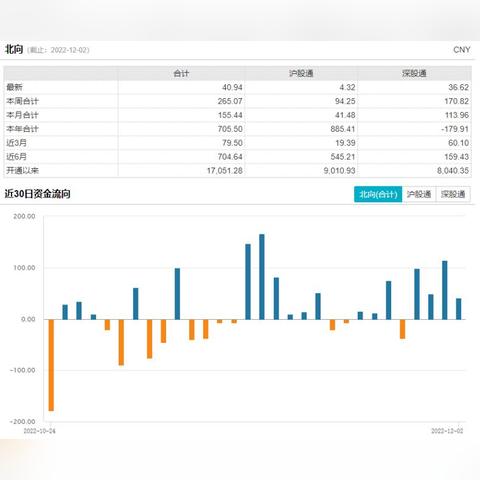Screen dimensions: 480x480
Task: Select the 北向(合计) chart tab
Action: pos(378,194)
